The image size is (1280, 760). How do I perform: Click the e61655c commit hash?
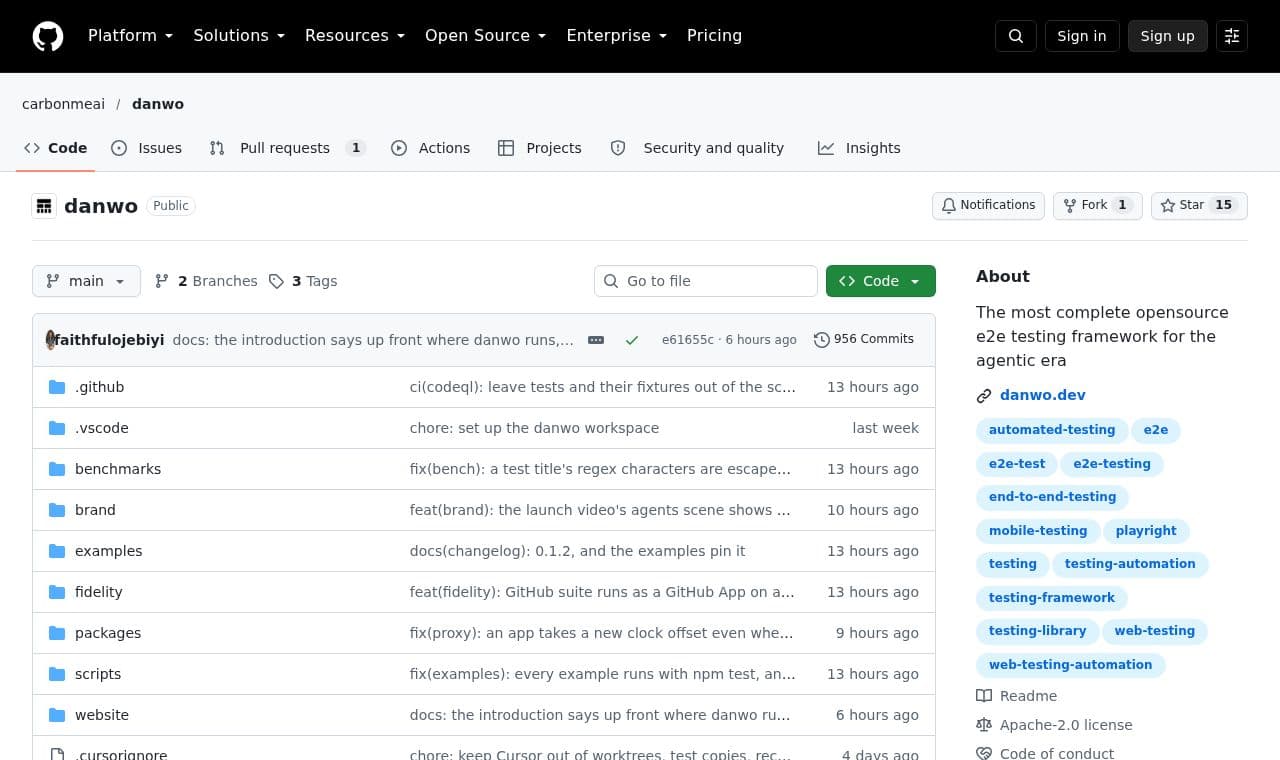point(688,340)
